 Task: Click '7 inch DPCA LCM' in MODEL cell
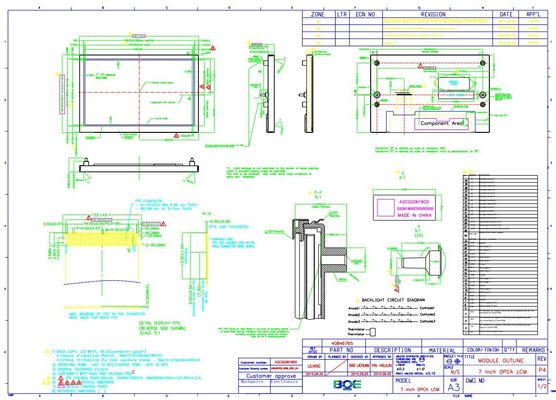(420, 389)
